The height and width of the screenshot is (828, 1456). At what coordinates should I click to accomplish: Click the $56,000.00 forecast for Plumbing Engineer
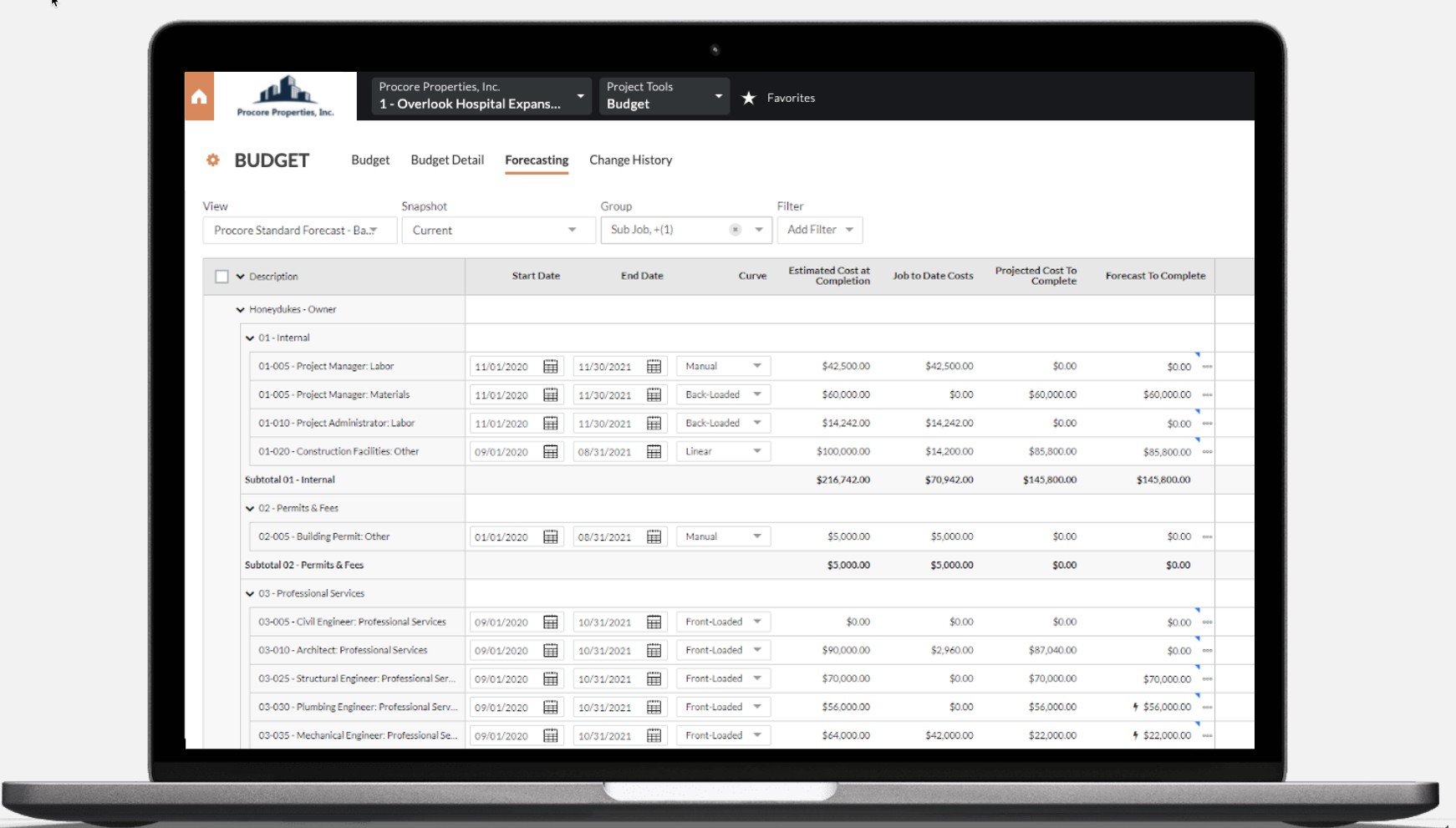[x=1167, y=707]
